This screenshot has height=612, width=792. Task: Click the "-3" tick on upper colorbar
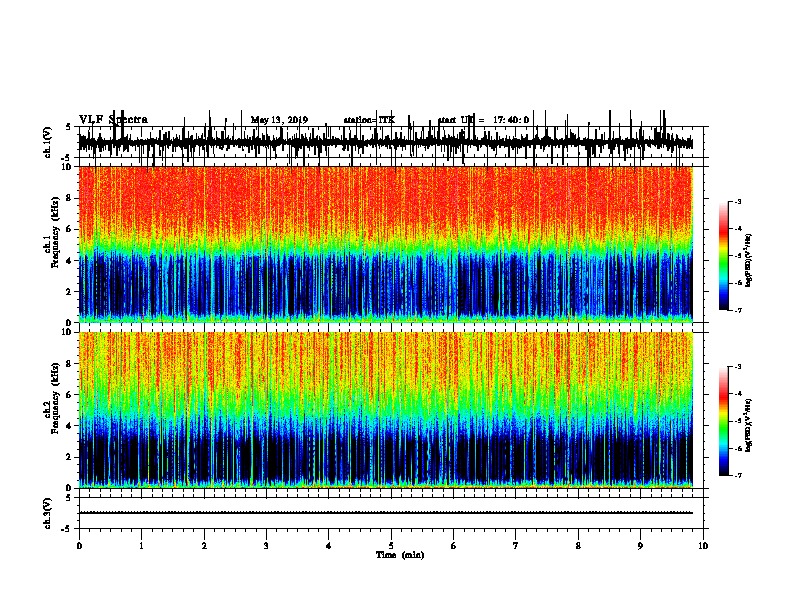click(737, 202)
